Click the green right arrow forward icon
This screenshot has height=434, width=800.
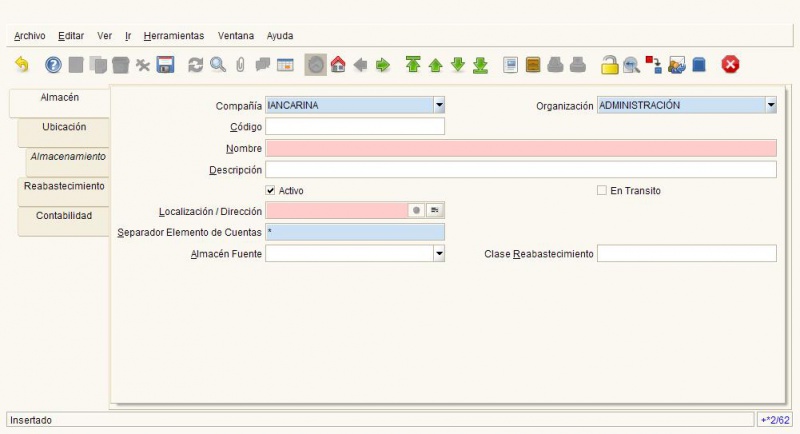click(382, 65)
